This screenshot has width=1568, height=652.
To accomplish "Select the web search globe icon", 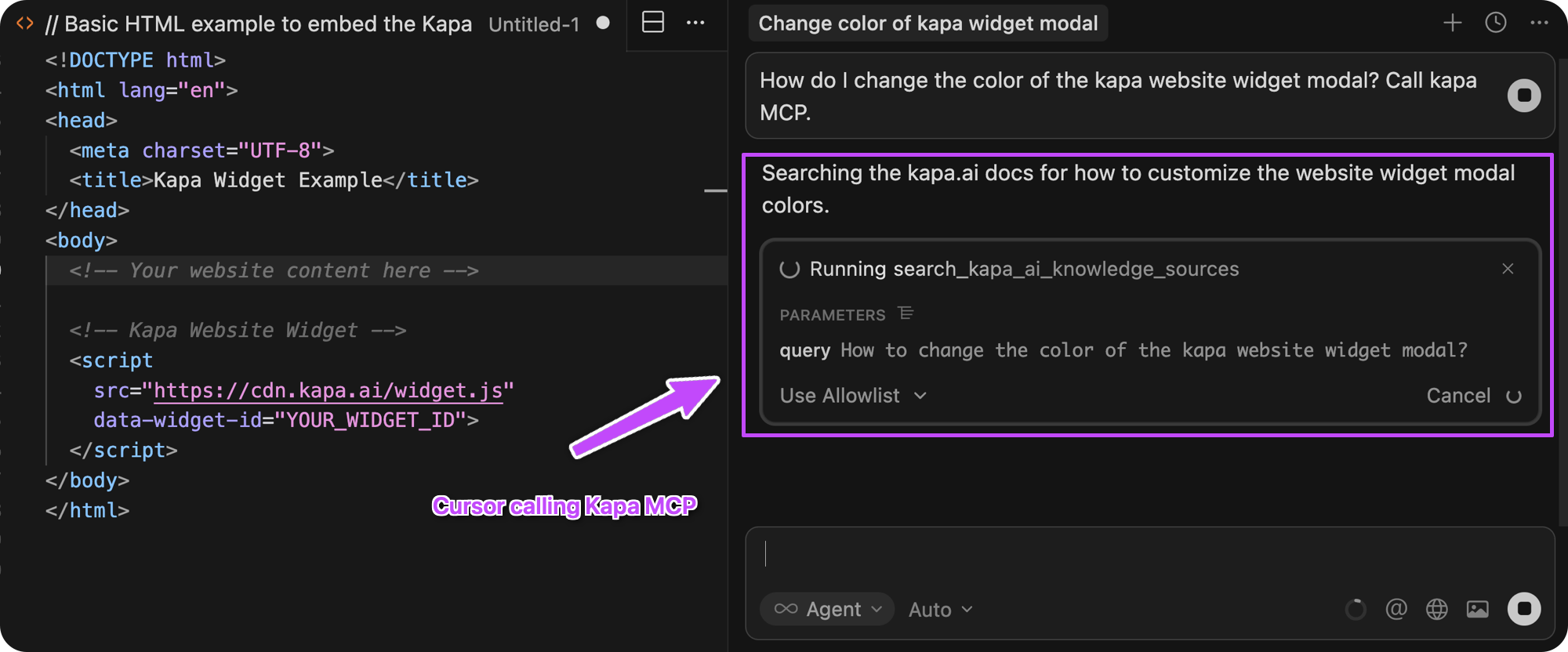I will pos(1436,609).
